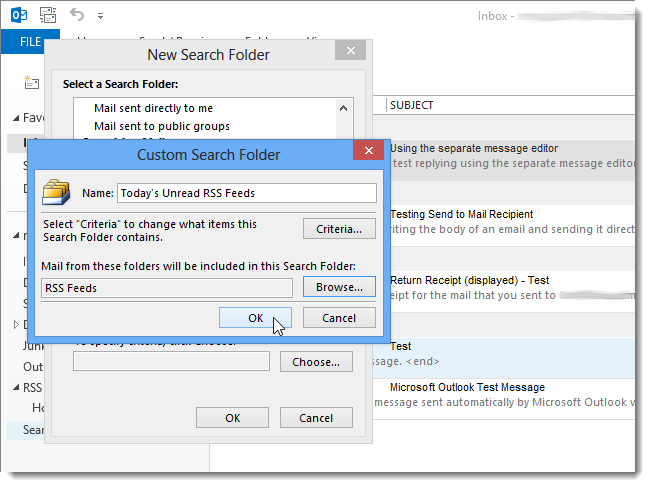The width and height of the screenshot is (650, 487).
Task: Confirm Custom Search Folder with OK
Action: point(255,318)
